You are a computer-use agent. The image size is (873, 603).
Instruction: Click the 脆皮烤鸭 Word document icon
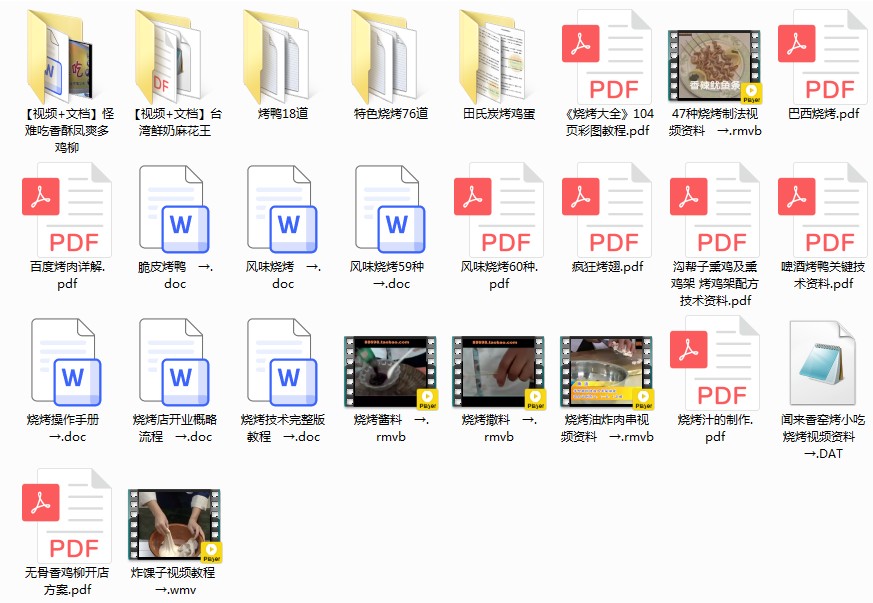[x=175, y=209]
